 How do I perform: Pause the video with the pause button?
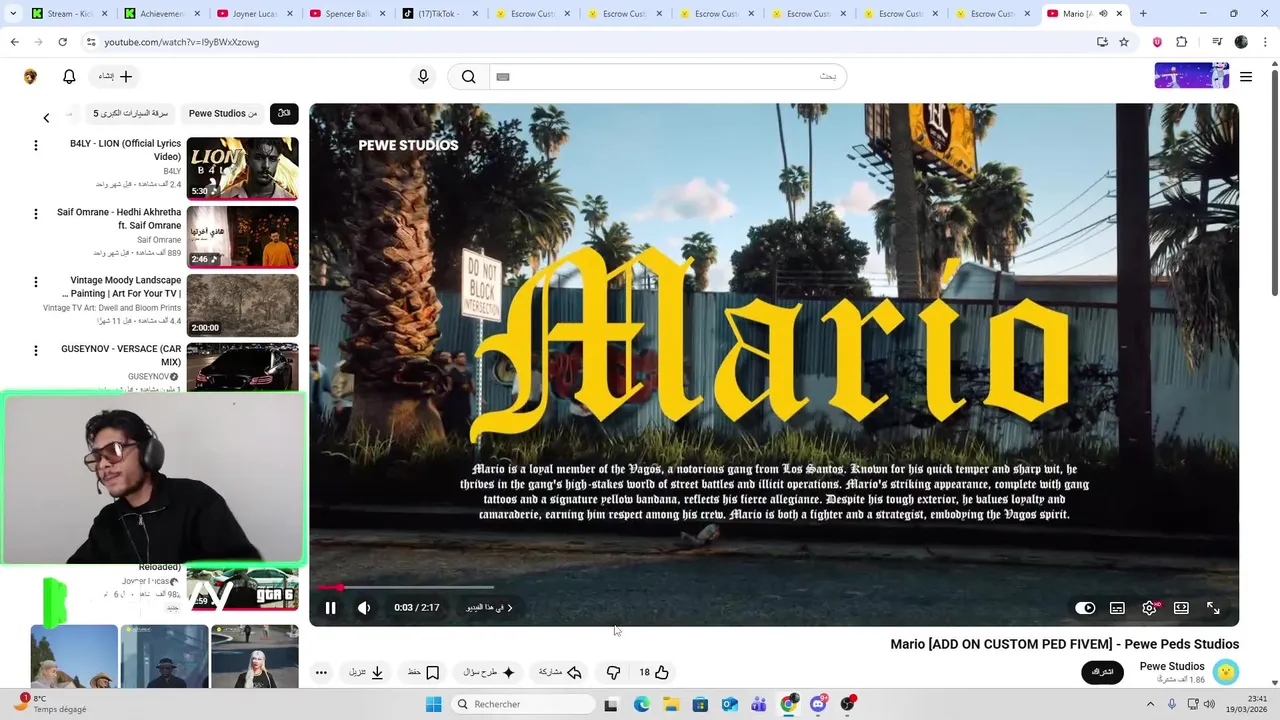(330, 608)
